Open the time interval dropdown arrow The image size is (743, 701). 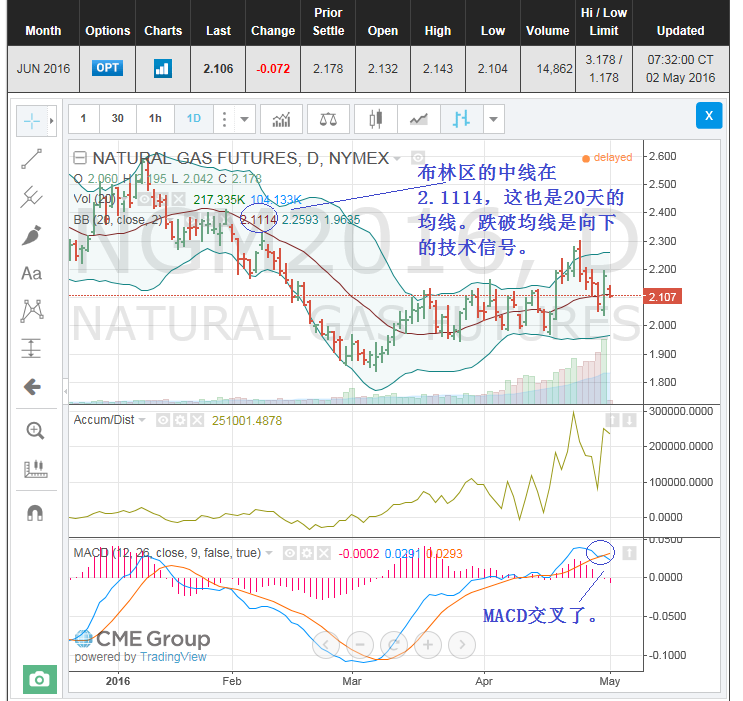tap(245, 119)
